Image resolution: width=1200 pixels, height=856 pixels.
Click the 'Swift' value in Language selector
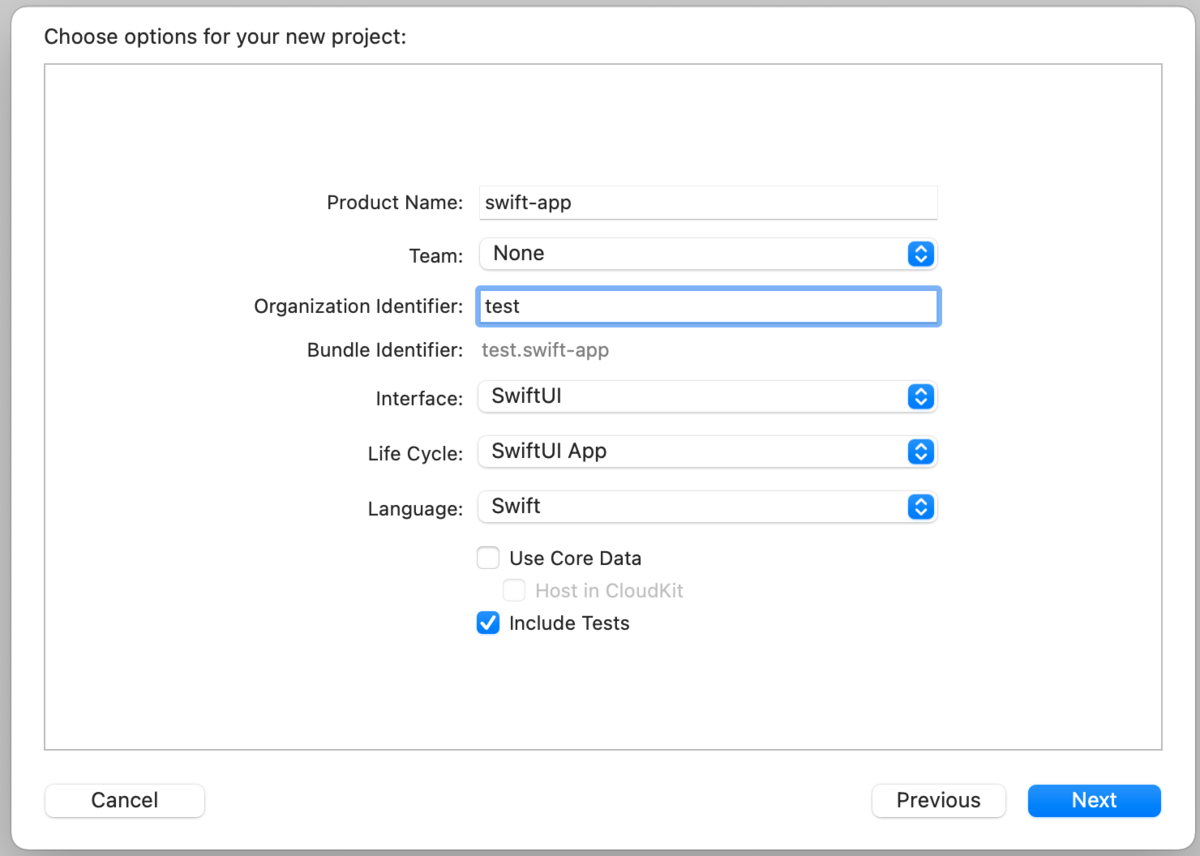pos(516,506)
